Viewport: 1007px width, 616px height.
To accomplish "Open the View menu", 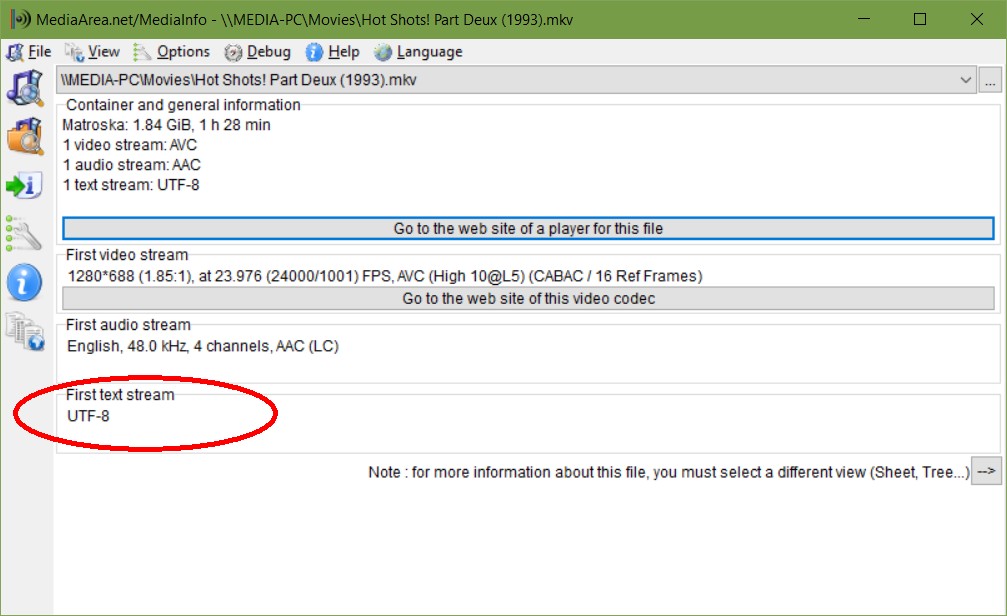I will coord(93,52).
